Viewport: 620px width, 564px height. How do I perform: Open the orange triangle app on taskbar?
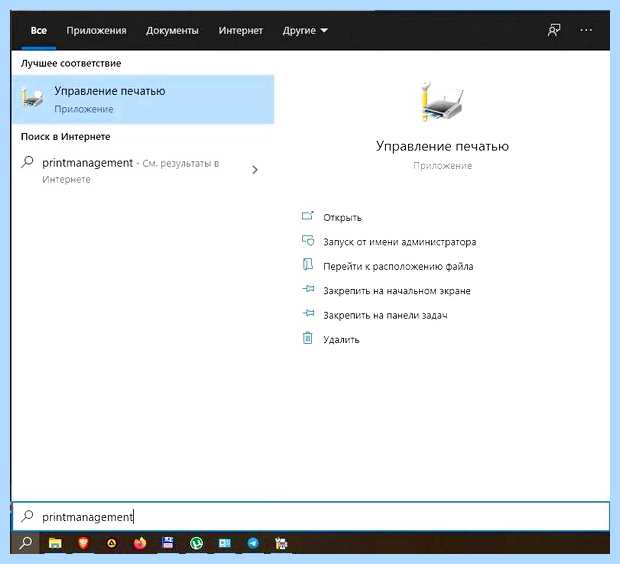click(112, 543)
